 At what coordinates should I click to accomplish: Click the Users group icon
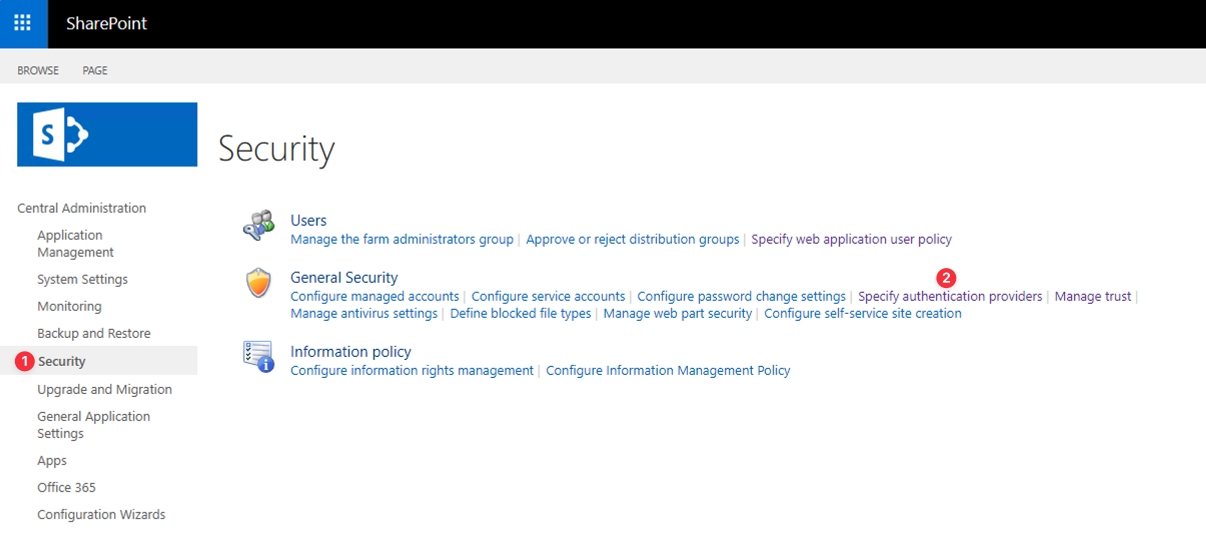coord(259,227)
